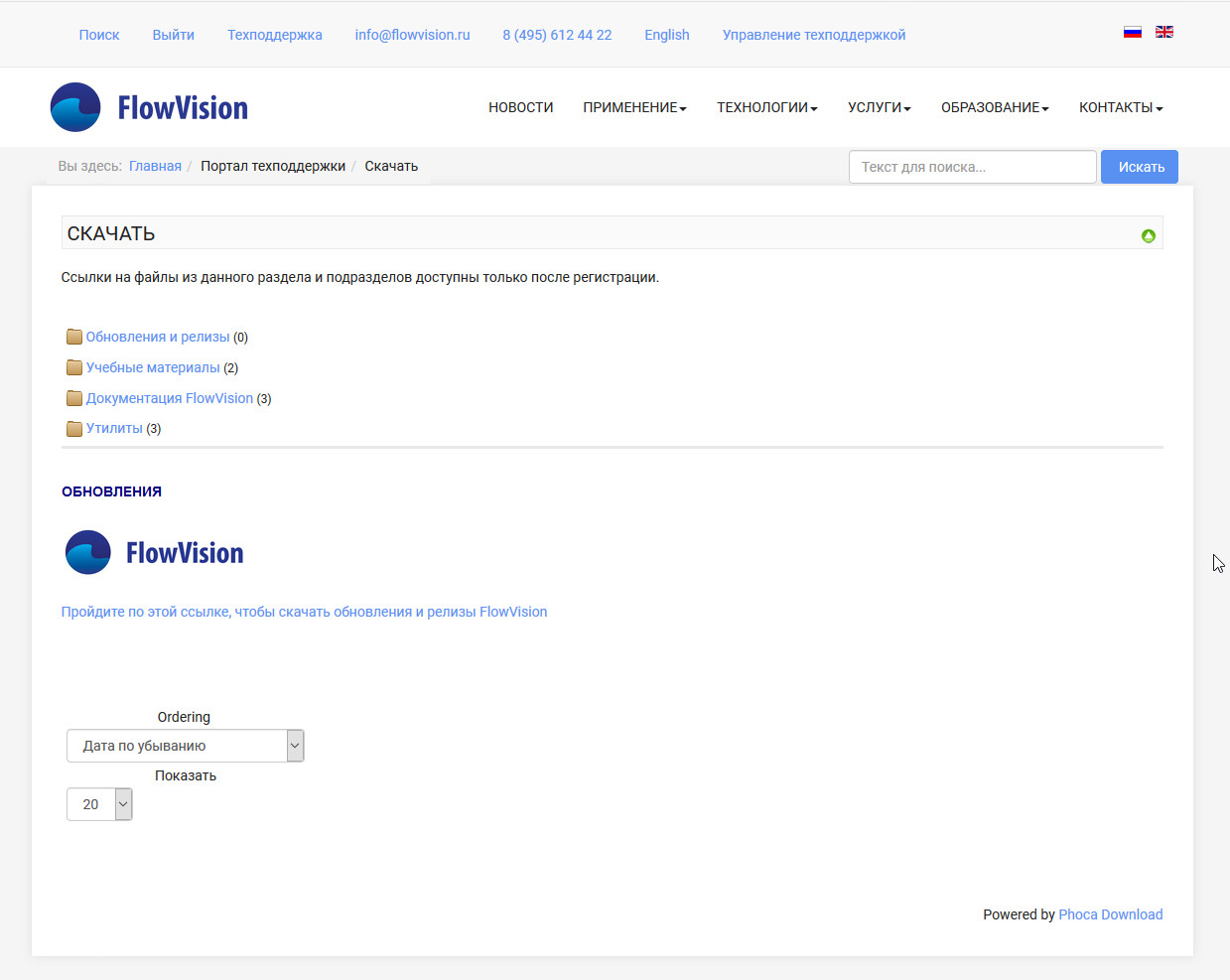The image size is (1230, 980).
Task: Click the search text field
Action: click(x=973, y=167)
